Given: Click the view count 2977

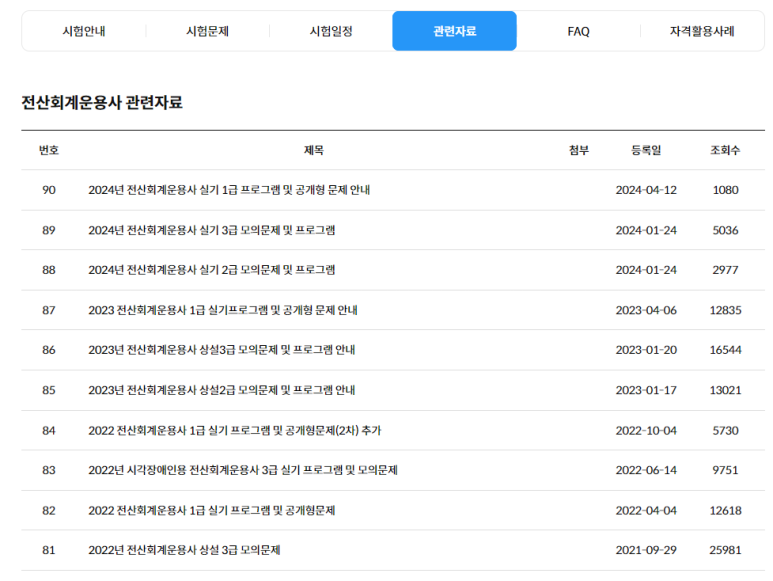Looking at the screenshot, I should pos(725,270).
